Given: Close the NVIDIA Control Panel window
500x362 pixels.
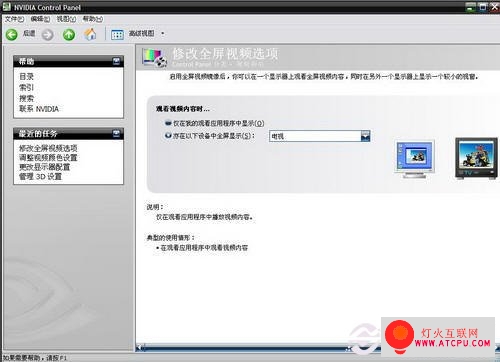Looking at the screenshot, I should (x=495, y=7).
